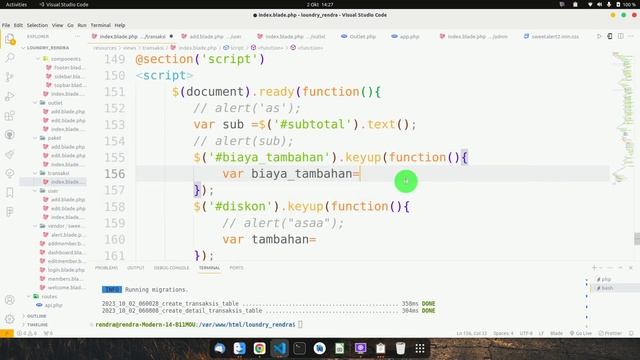Screen dimensions: 640x360
Task: Click the code minimap overview
Action: (622, 118)
